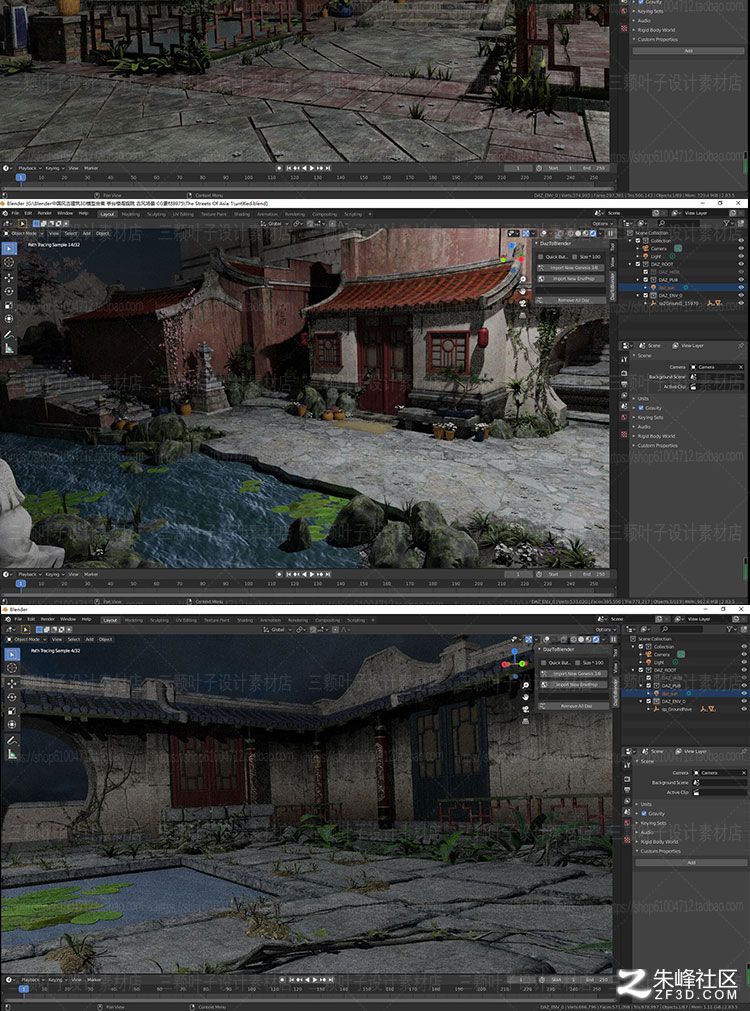Click Import New Genesis 3/8 in bottom window
This screenshot has height=1011, width=750.
point(576,674)
